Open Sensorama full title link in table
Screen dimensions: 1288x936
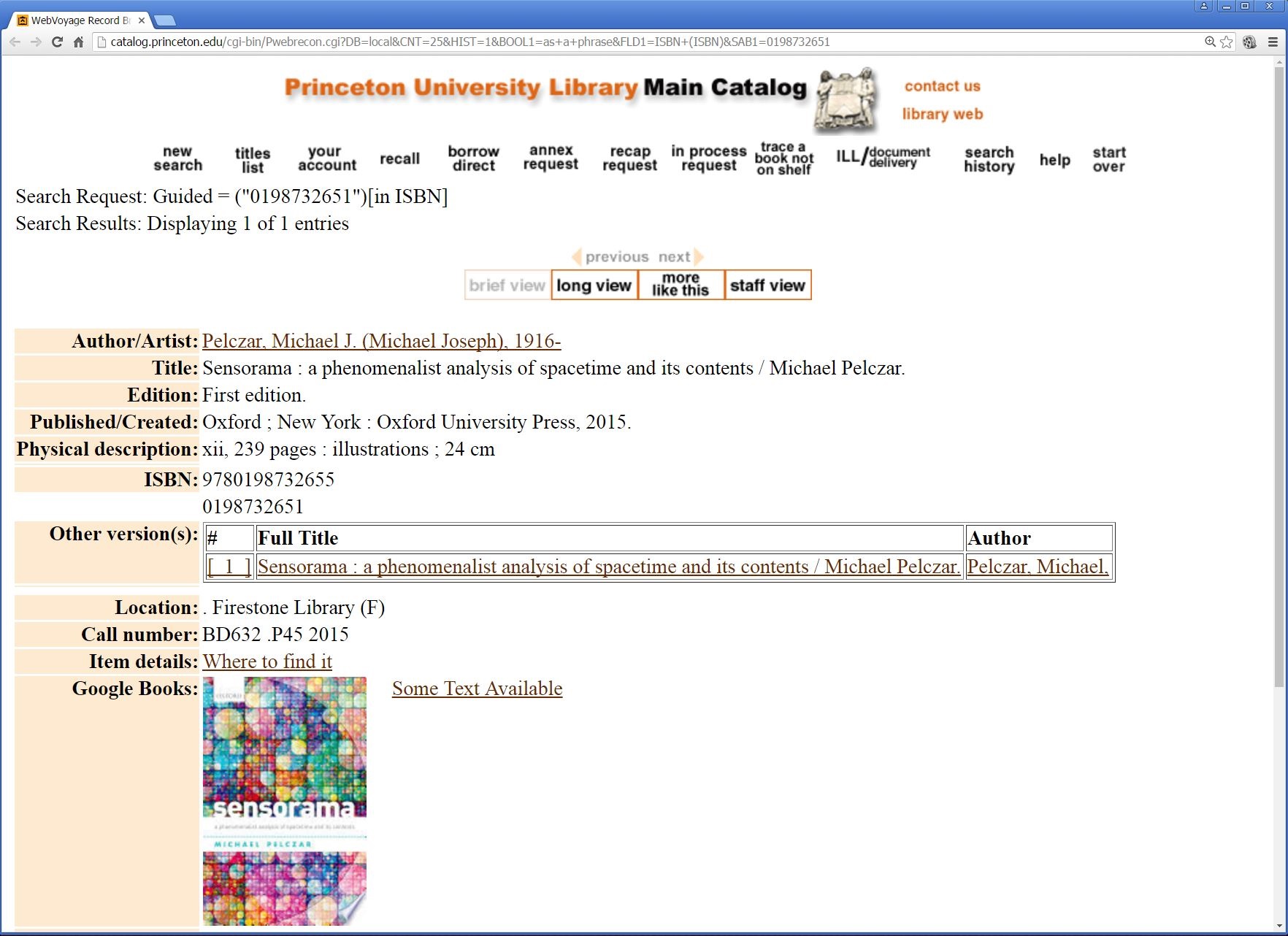pos(609,567)
